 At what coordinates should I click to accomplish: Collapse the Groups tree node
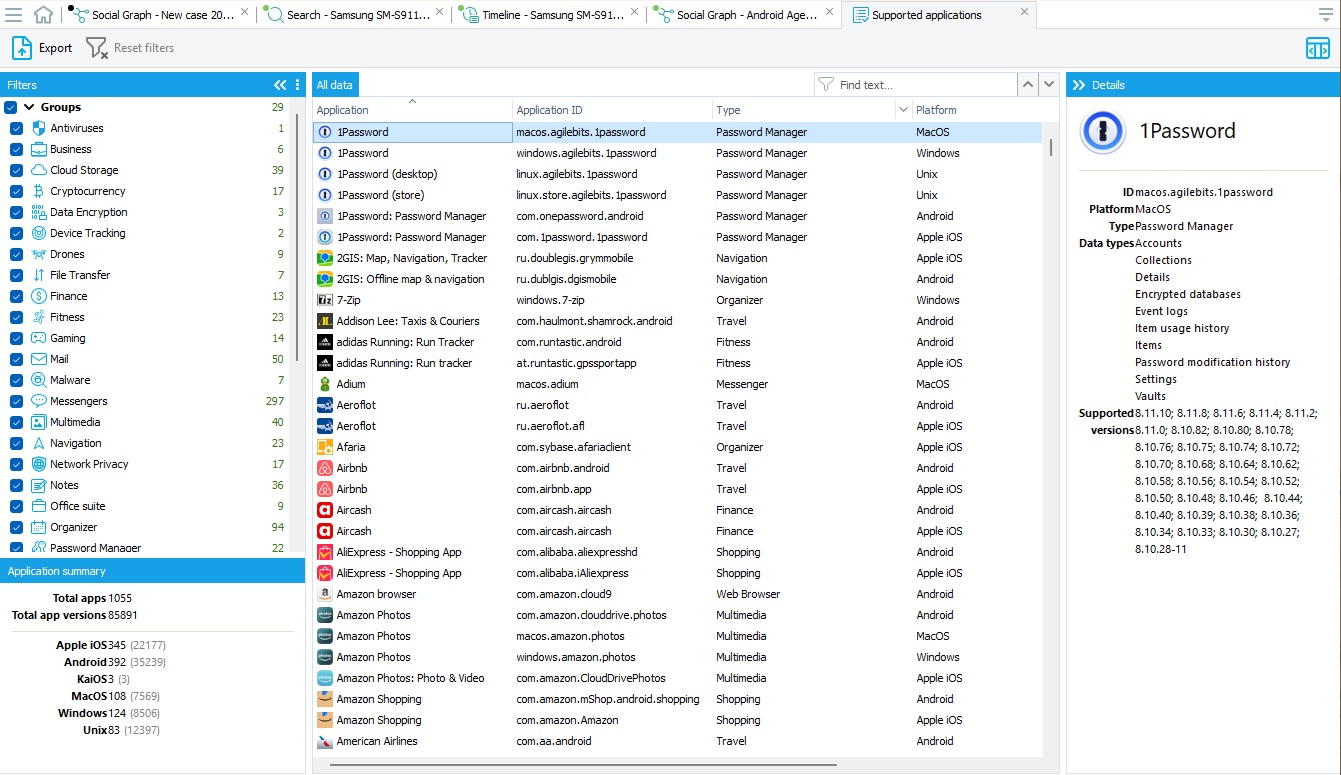[x=29, y=107]
